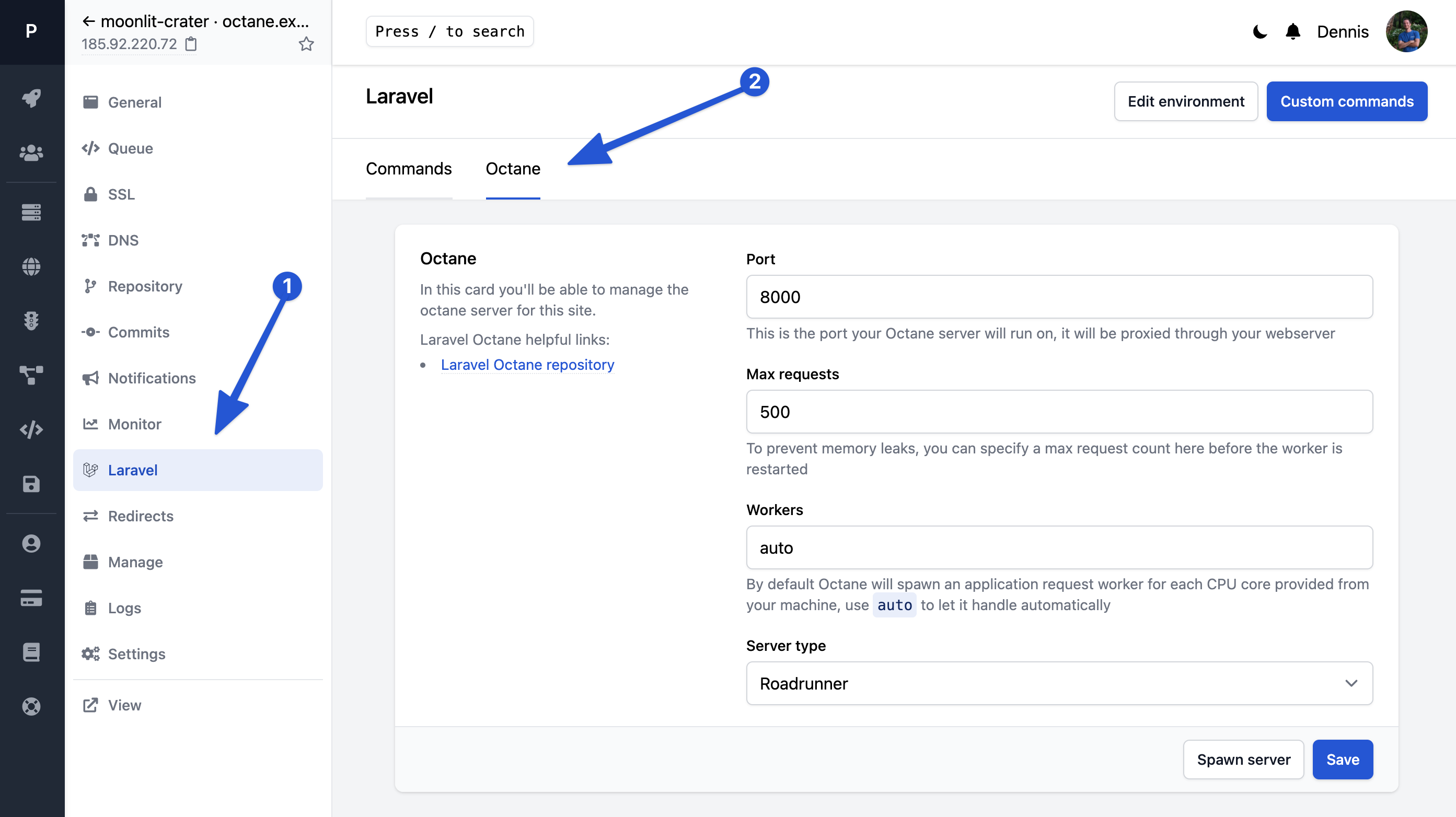The image size is (1456, 817).
Task: Open the DNS menu item
Action: coord(198,240)
